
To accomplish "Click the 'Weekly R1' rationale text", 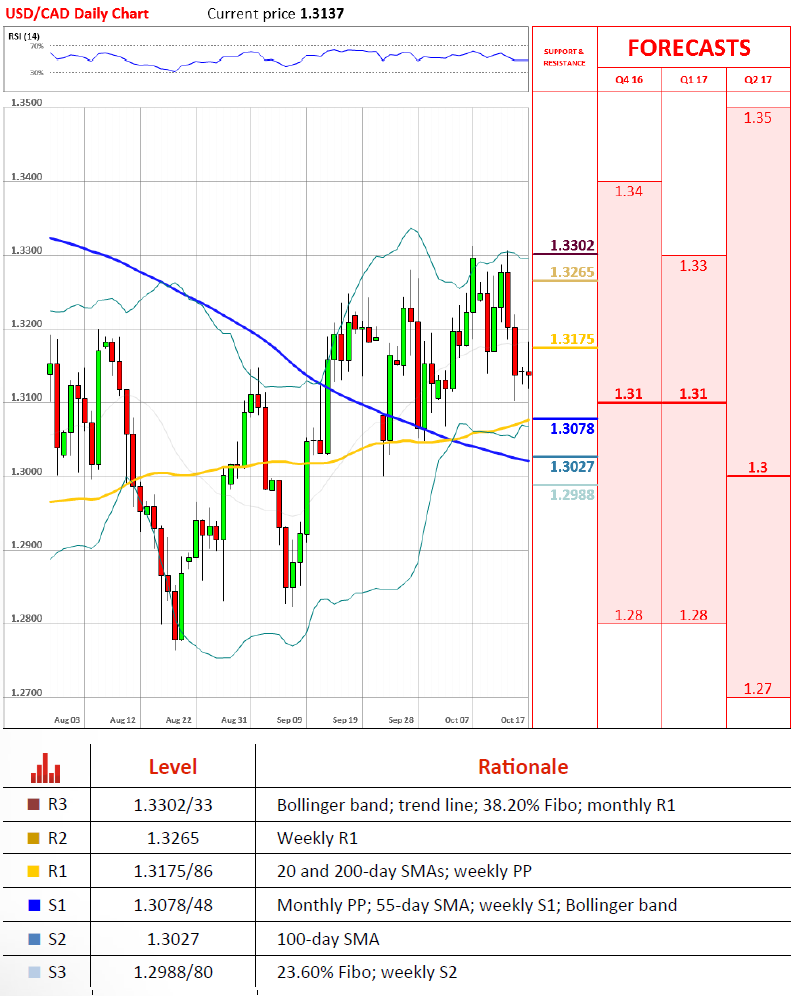I will (x=318, y=838).
